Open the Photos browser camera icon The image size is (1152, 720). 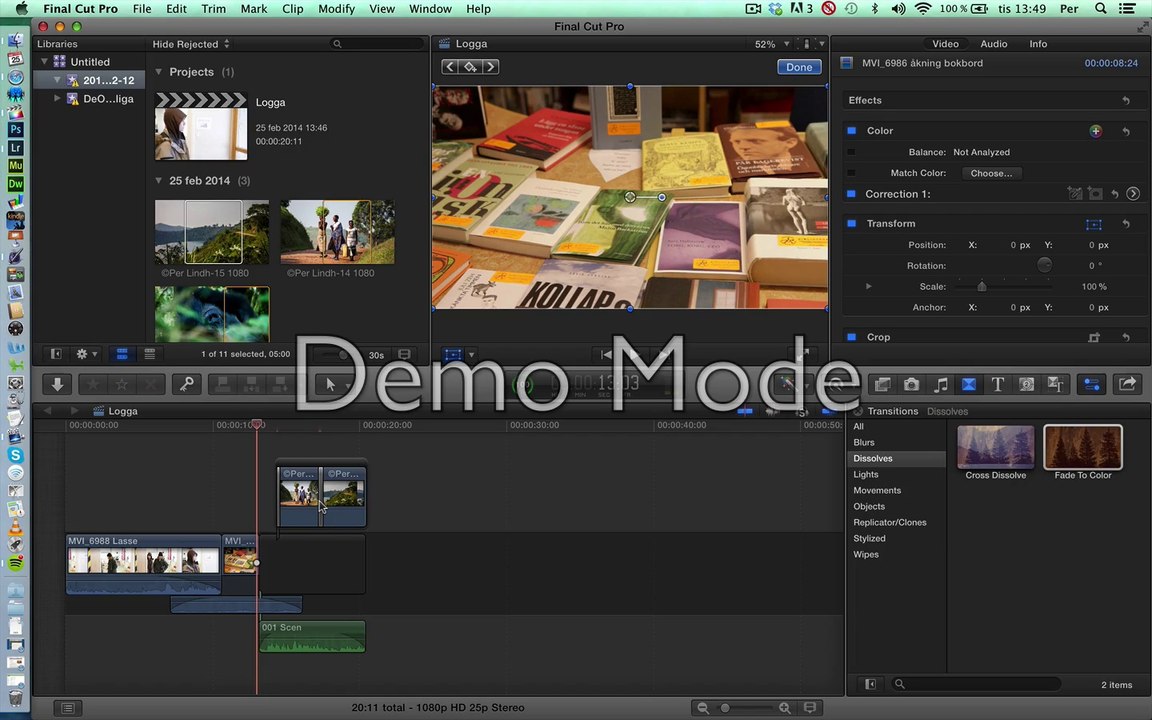pos(911,384)
